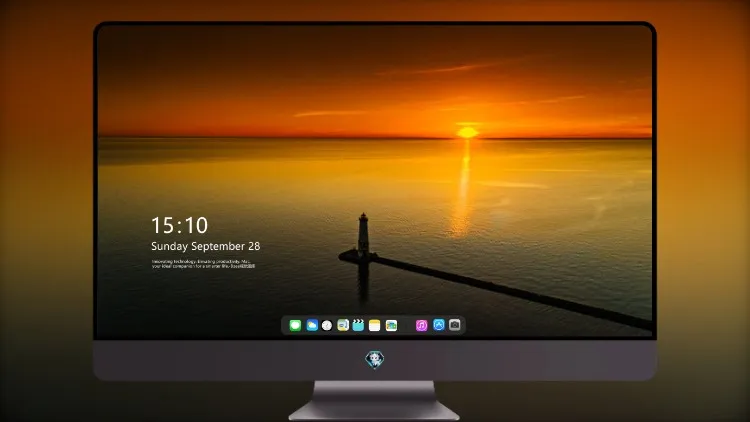
Task: Open the yellow Notes app in dock
Action: pyautogui.click(x=375, y=325)
